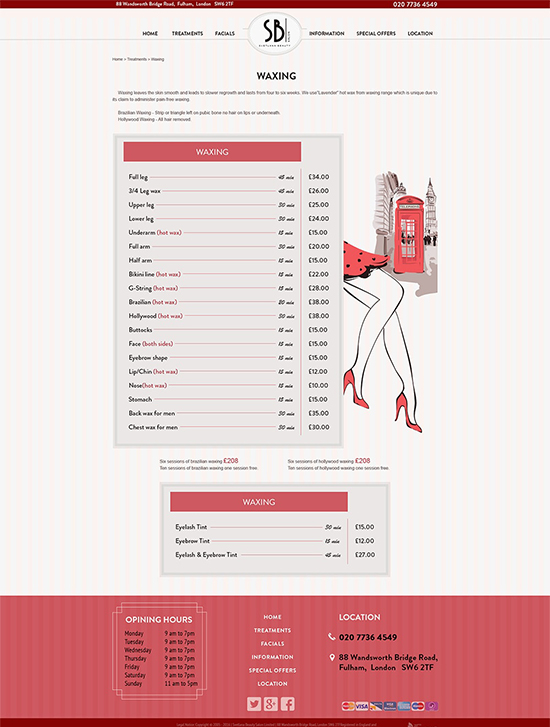Open the Twitter social icon in footer
550x727 pixels.
click(254, 704)
